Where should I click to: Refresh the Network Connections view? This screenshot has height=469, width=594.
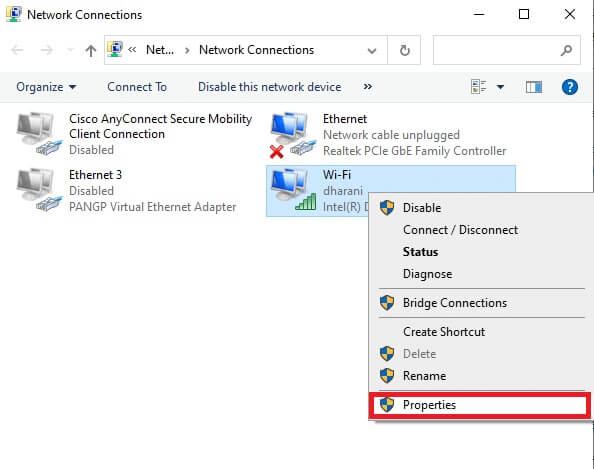[404, 50]
